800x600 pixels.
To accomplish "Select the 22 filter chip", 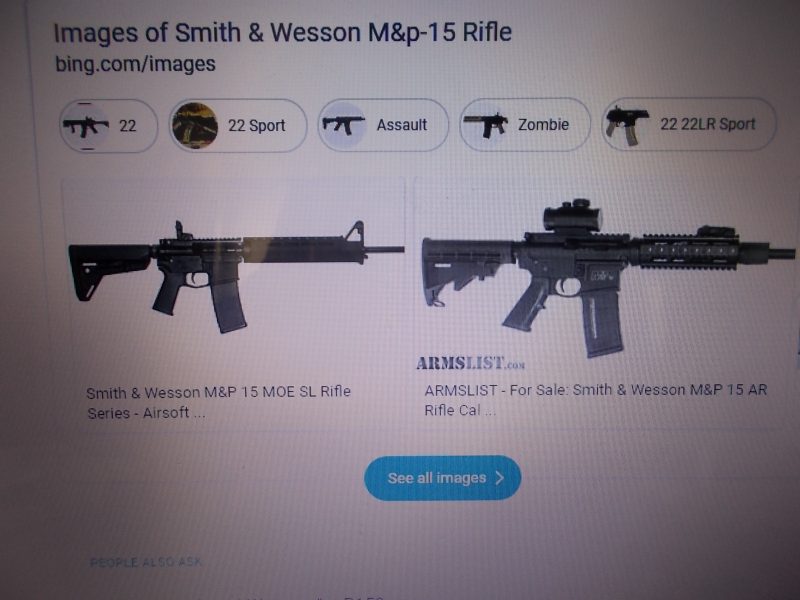I will [108, 126].
